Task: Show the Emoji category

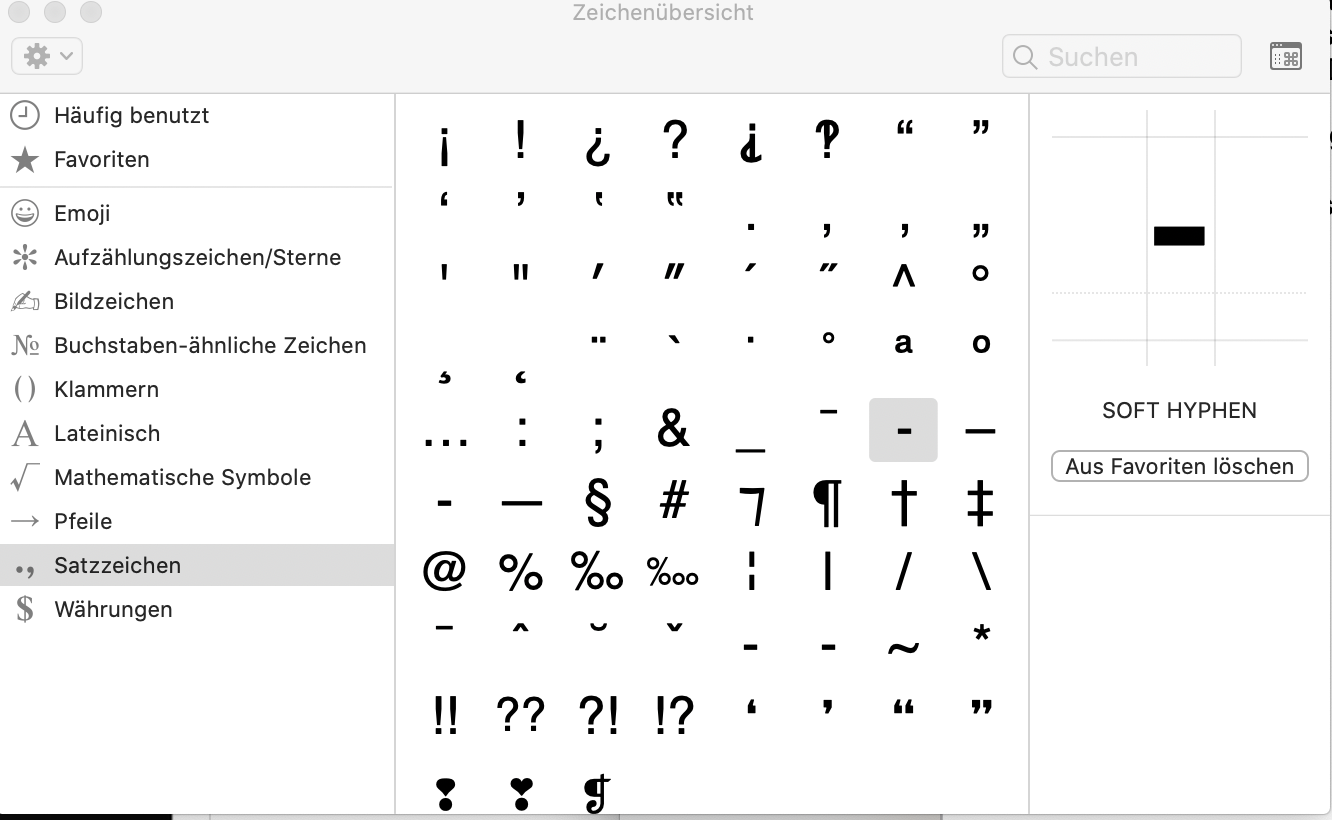Action: [197, 213]
